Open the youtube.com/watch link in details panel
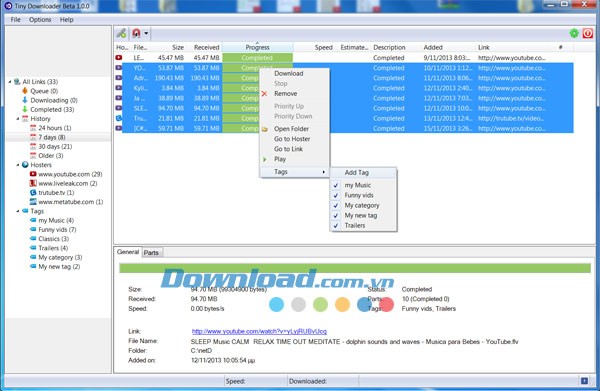Screen dimensions: 600x391 pos(259,331)
